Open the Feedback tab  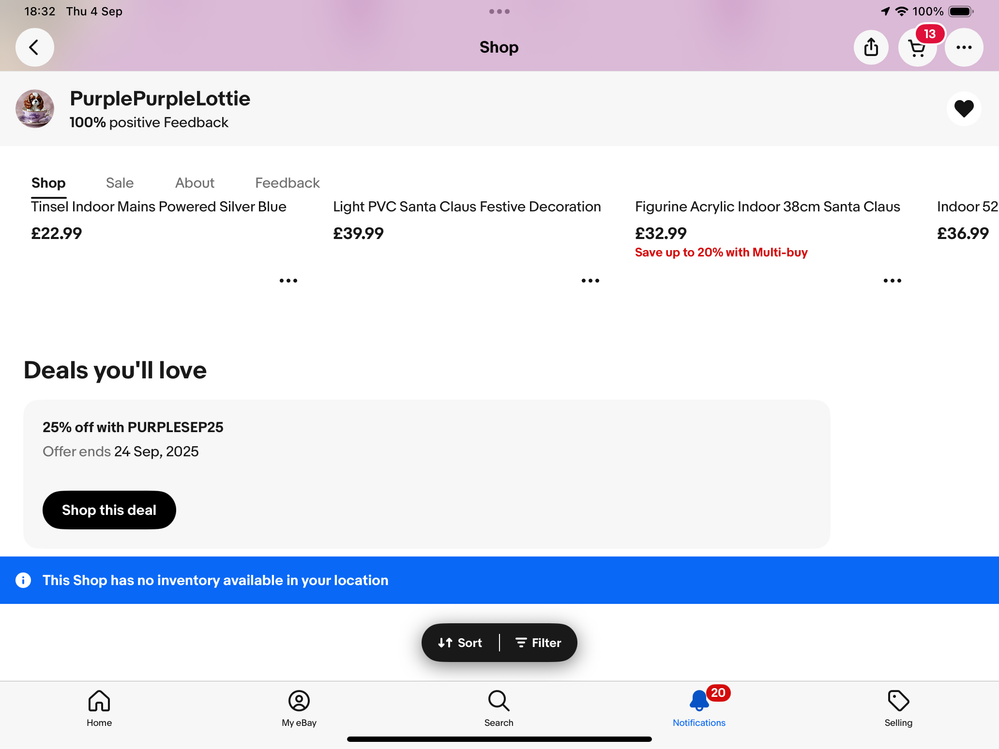[x=287, y=183]
